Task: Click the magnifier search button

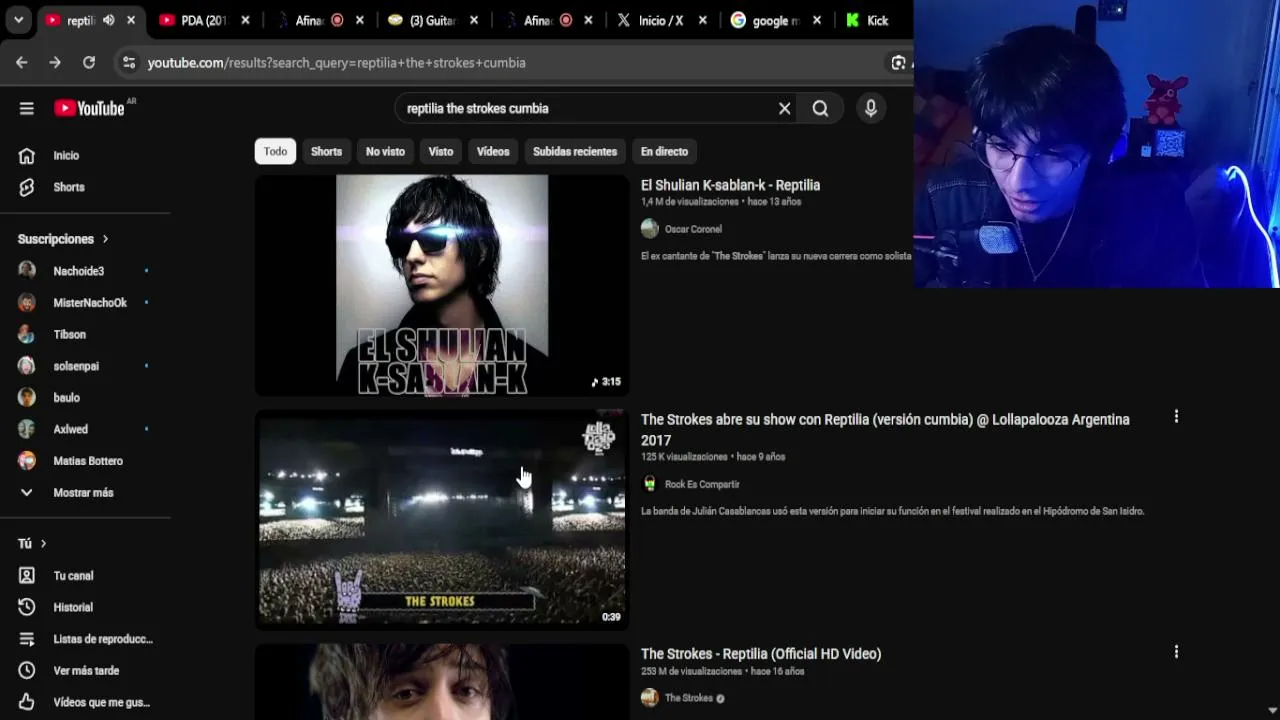Action: [820, 108]
